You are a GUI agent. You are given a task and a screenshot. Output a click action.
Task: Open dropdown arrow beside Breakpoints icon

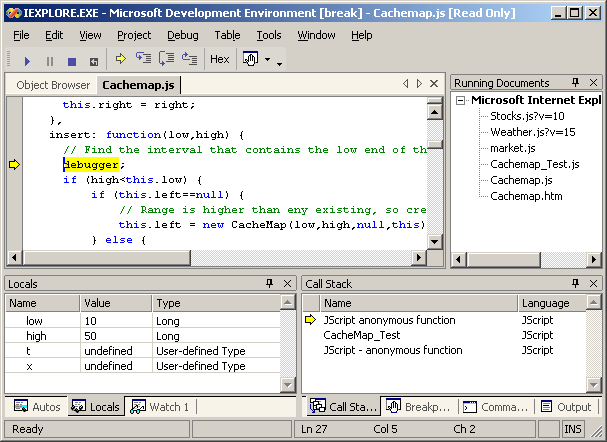point(267,59)
